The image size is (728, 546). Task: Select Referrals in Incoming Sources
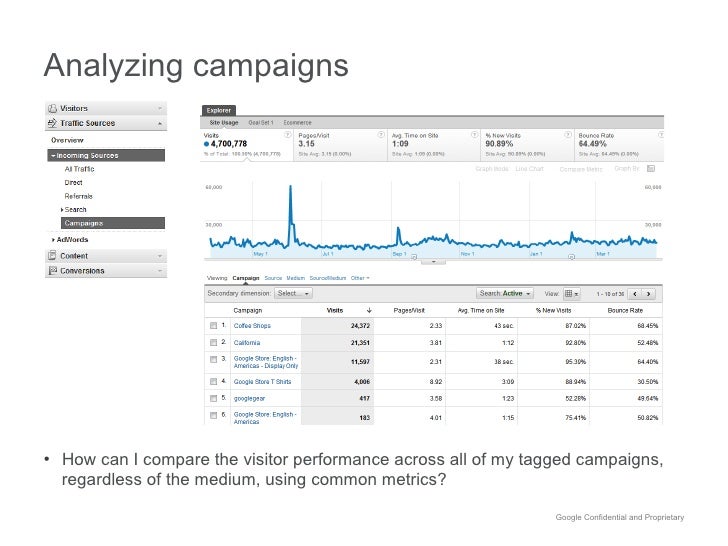78,196
